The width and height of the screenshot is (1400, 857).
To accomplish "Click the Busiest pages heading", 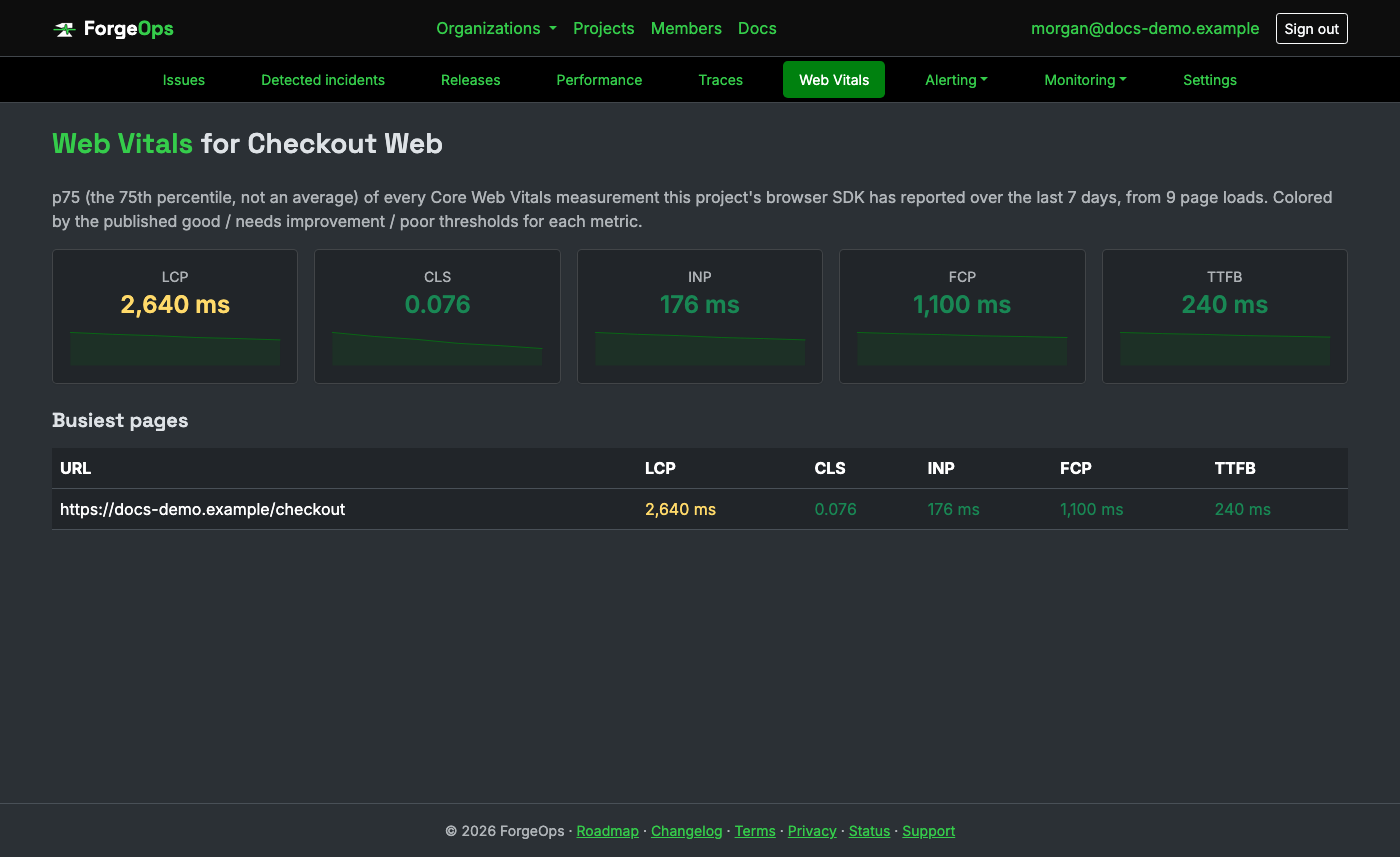I will [120, 421].
